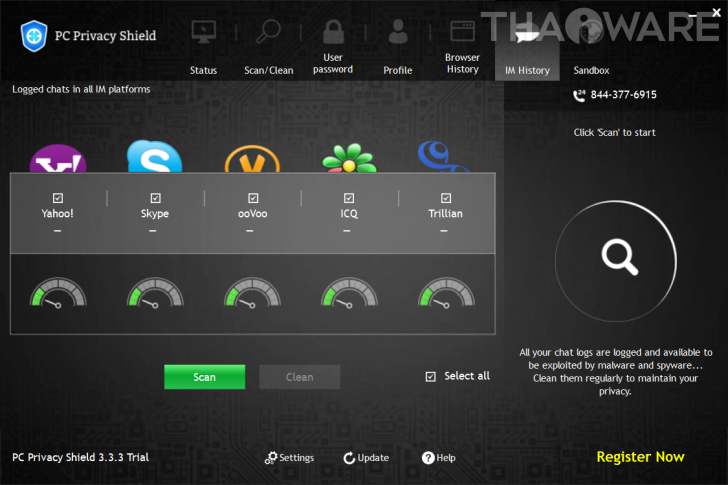Click the ICQ flower logo
Viewport: 728px width, 485px height.
349,157
